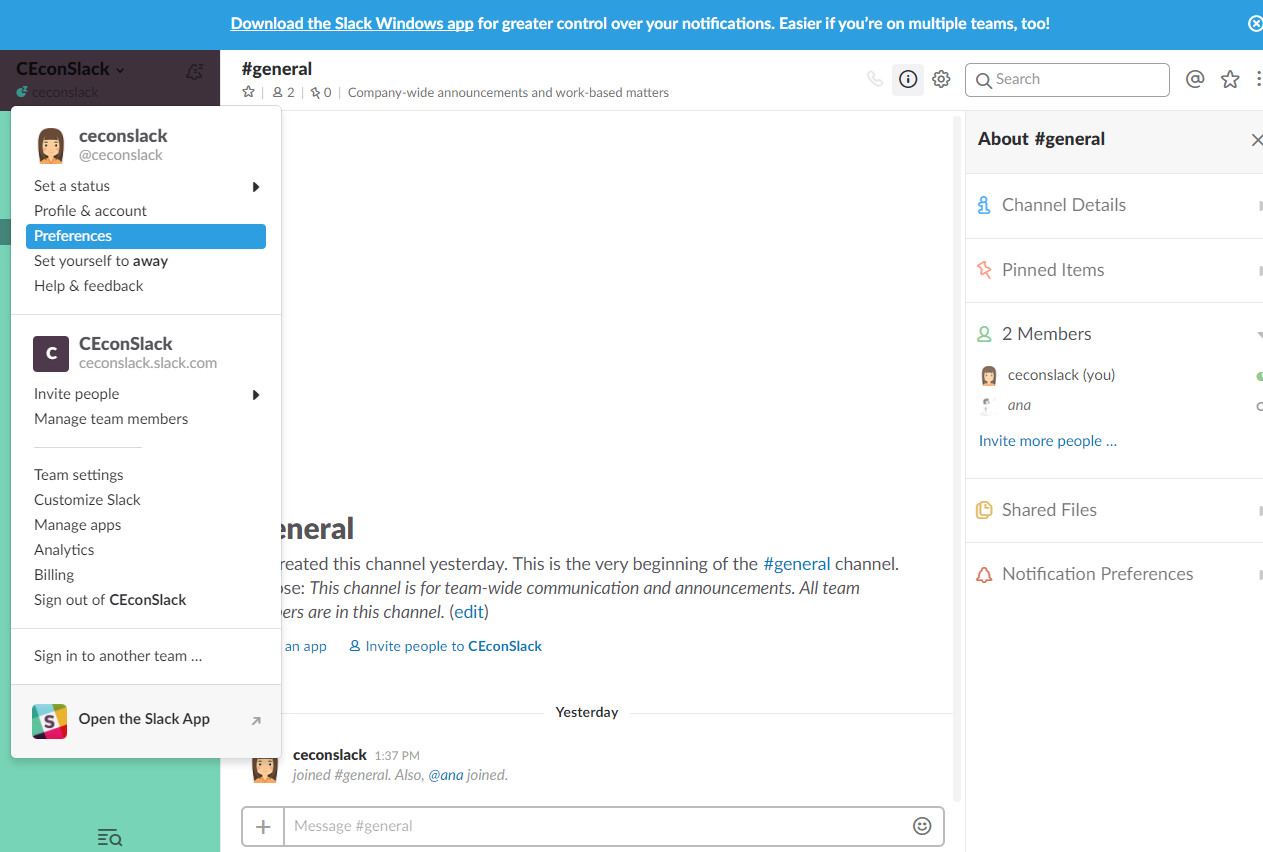
Task: Open Billing menu entry
Action: [146, 575]
